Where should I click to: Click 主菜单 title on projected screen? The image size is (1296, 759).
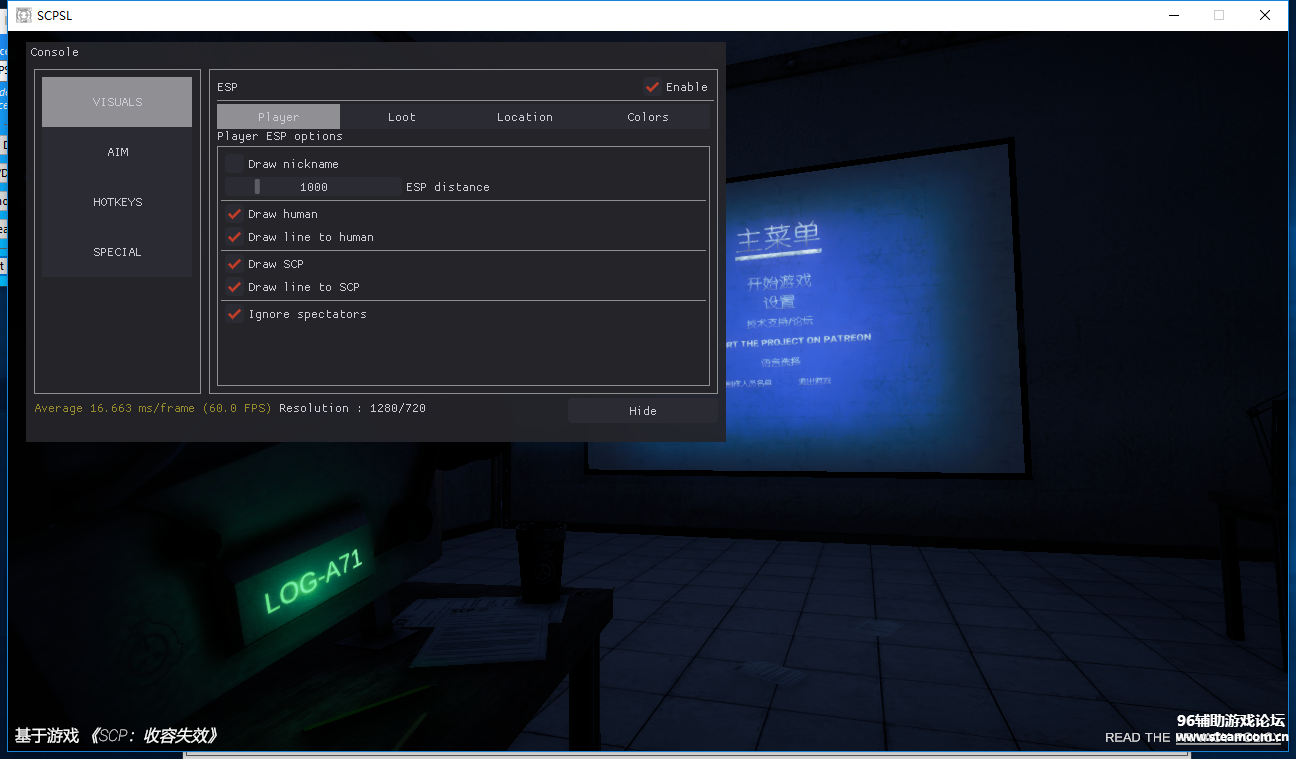(x=778, y=238)
